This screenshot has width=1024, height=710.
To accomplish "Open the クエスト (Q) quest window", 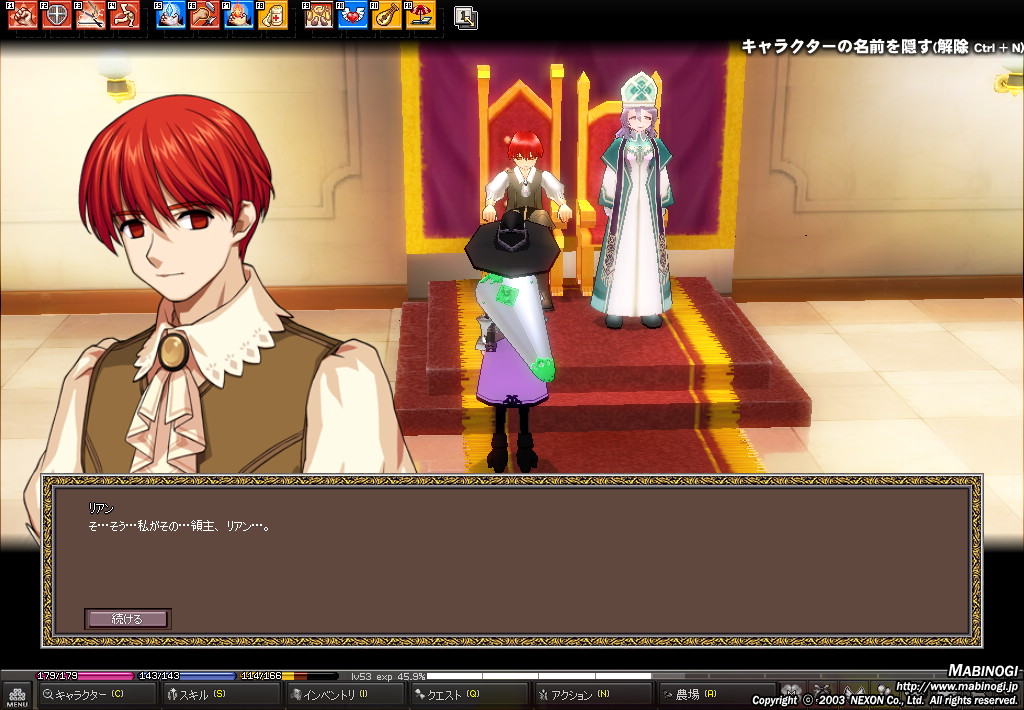I will pos(468,695).
